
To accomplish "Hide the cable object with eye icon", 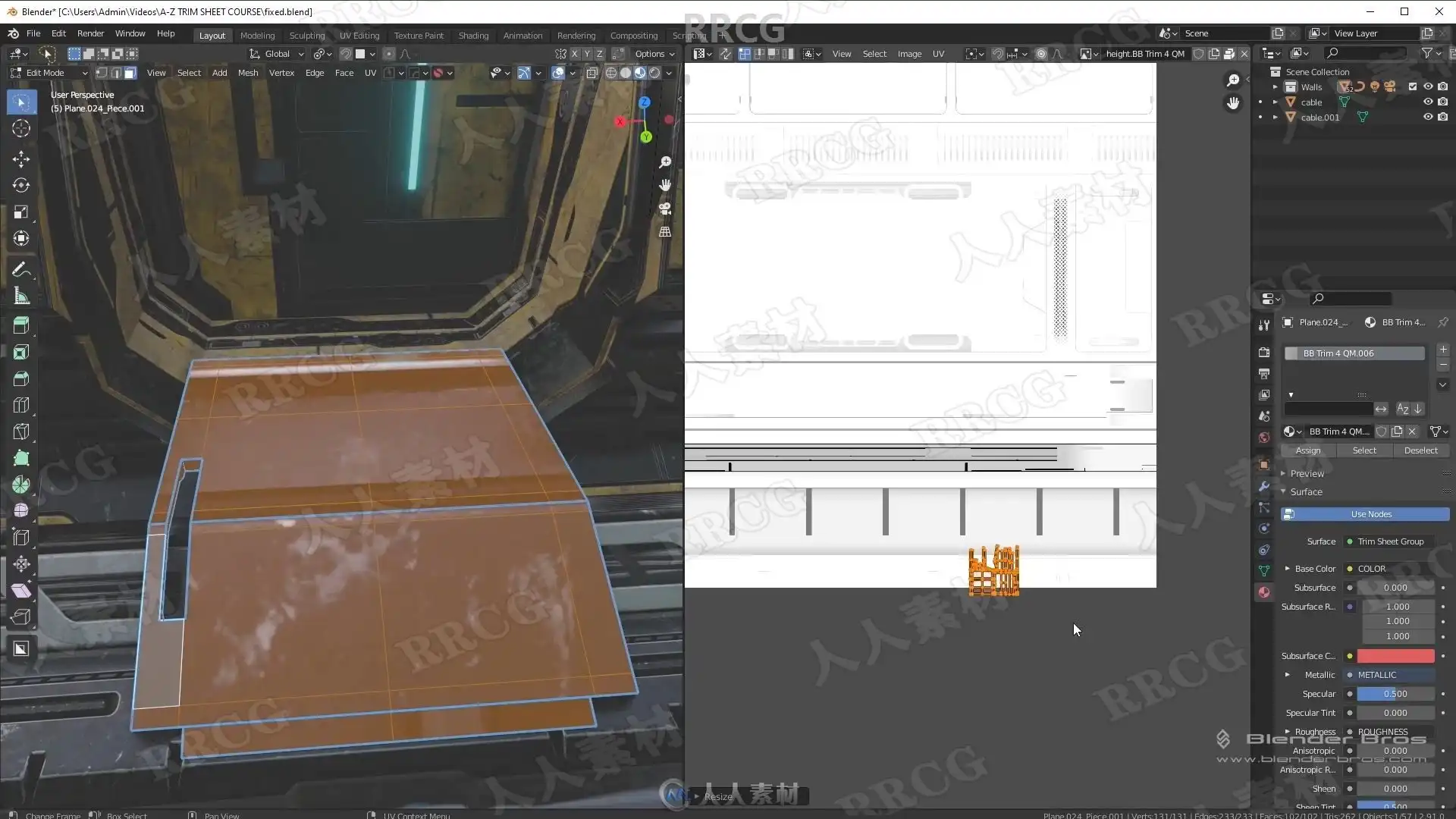I will click(x=1427, y=102).
